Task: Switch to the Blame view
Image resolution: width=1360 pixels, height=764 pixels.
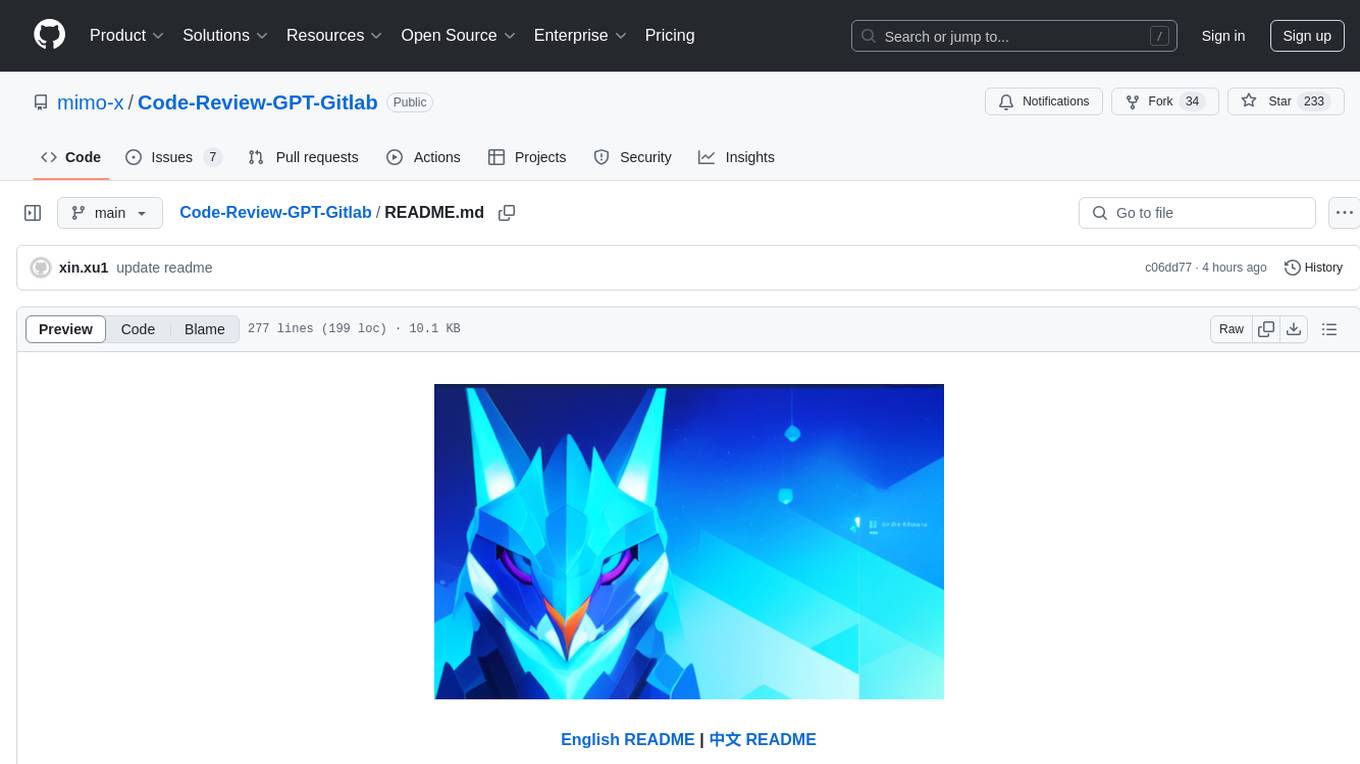Action: click(204, 329)
